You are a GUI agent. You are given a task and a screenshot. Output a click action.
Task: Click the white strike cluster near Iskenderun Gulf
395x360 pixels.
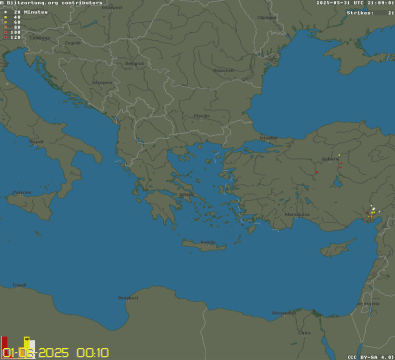coord(373,209)
